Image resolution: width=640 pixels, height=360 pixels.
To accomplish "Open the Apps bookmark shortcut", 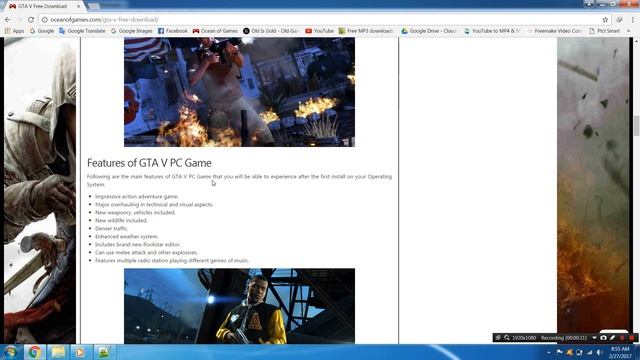I will [14, 31].
